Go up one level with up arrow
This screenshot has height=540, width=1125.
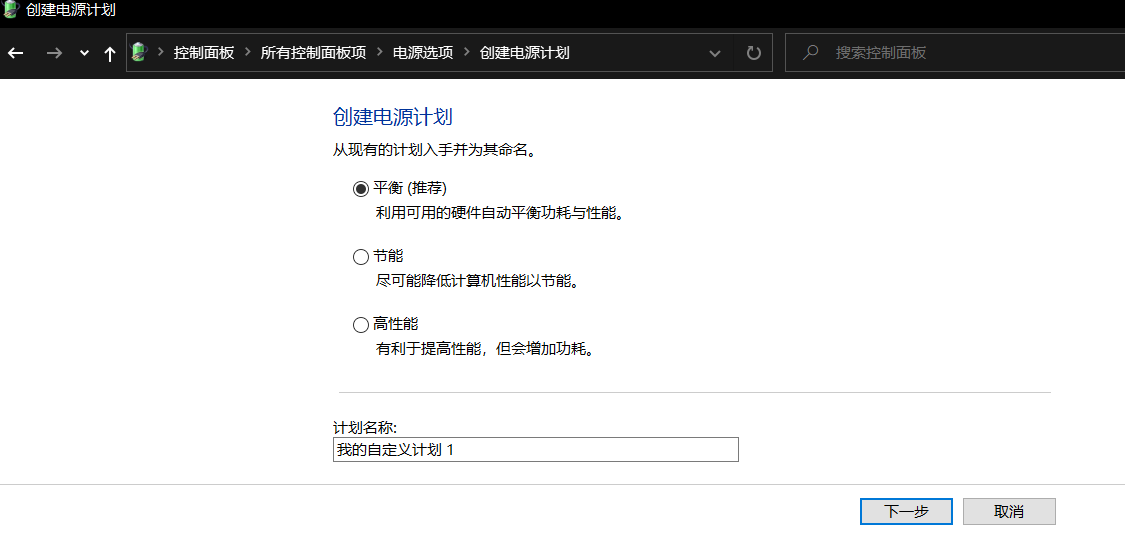click(110, 53)
